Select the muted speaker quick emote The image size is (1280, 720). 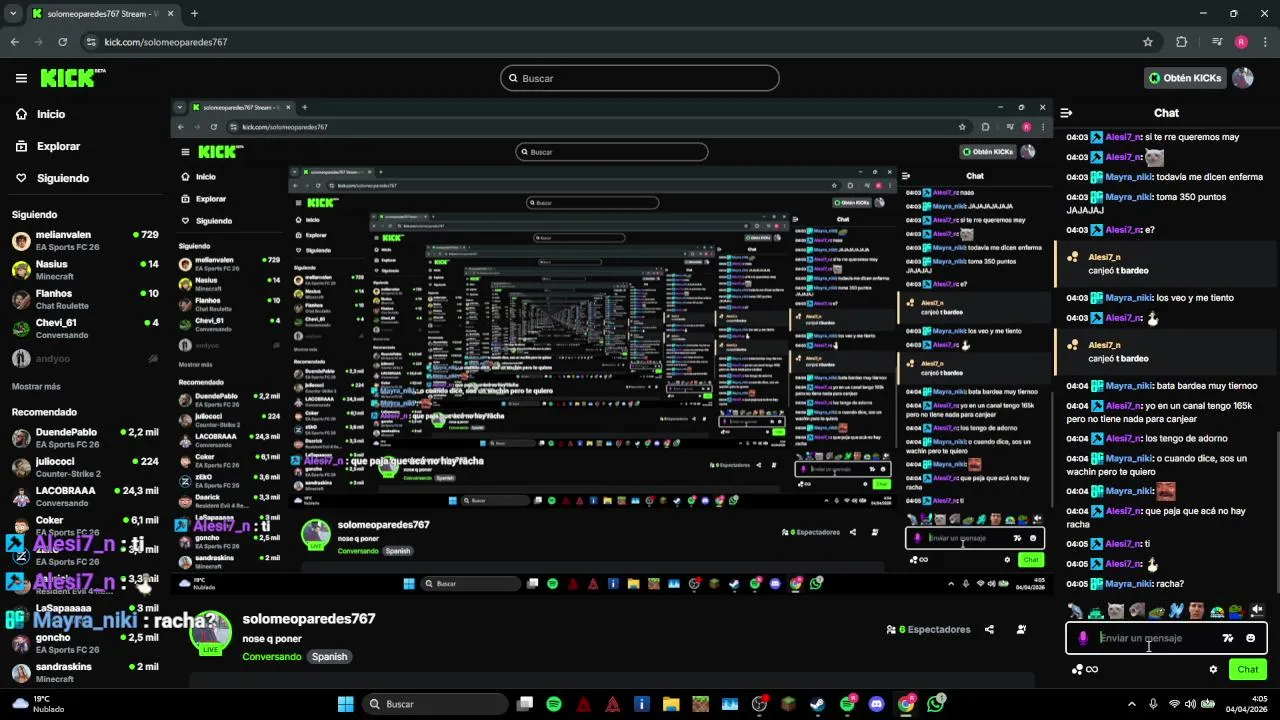pos(1257,610)
